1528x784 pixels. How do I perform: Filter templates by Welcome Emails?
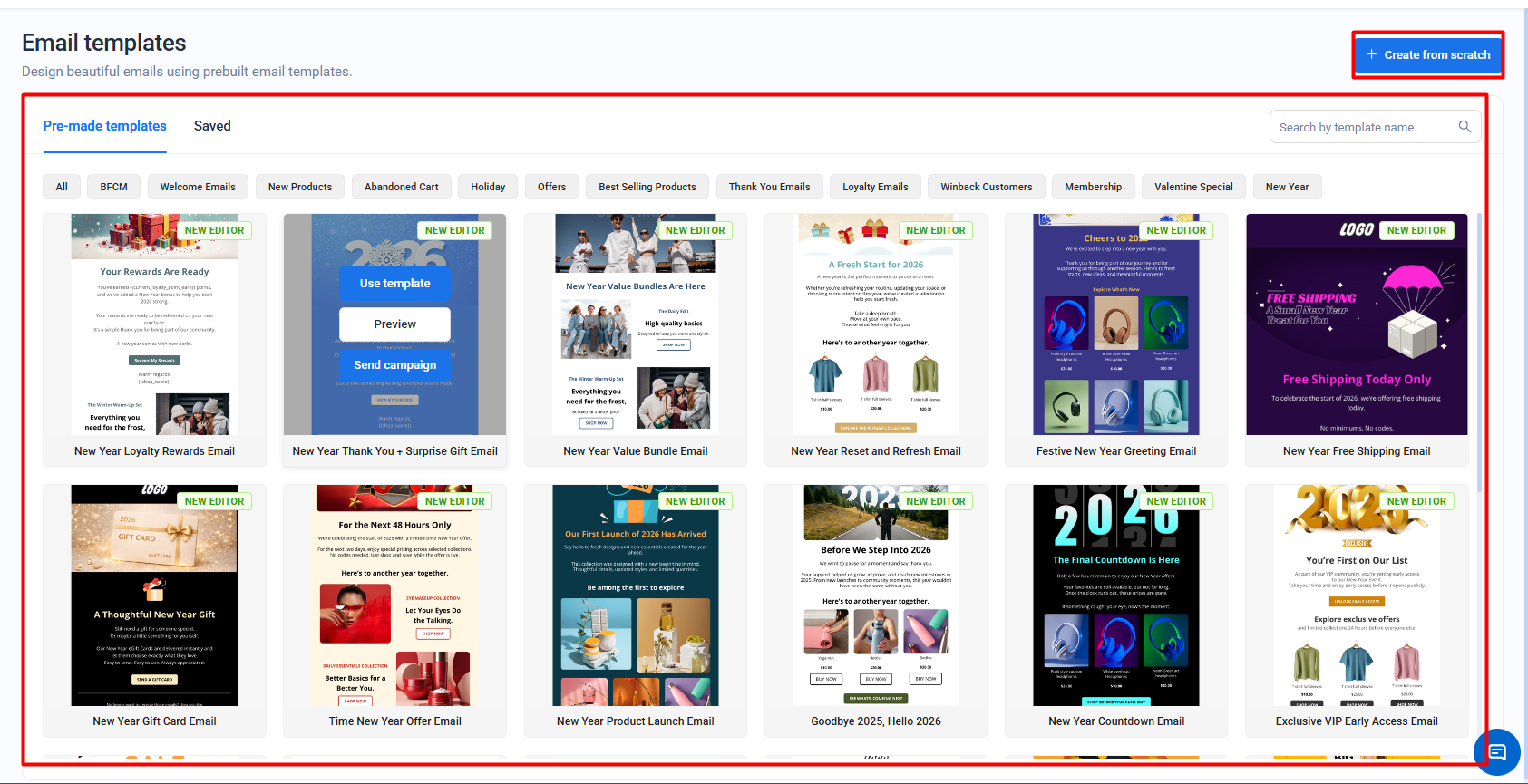pyautogui.click(x=198, y=187)
